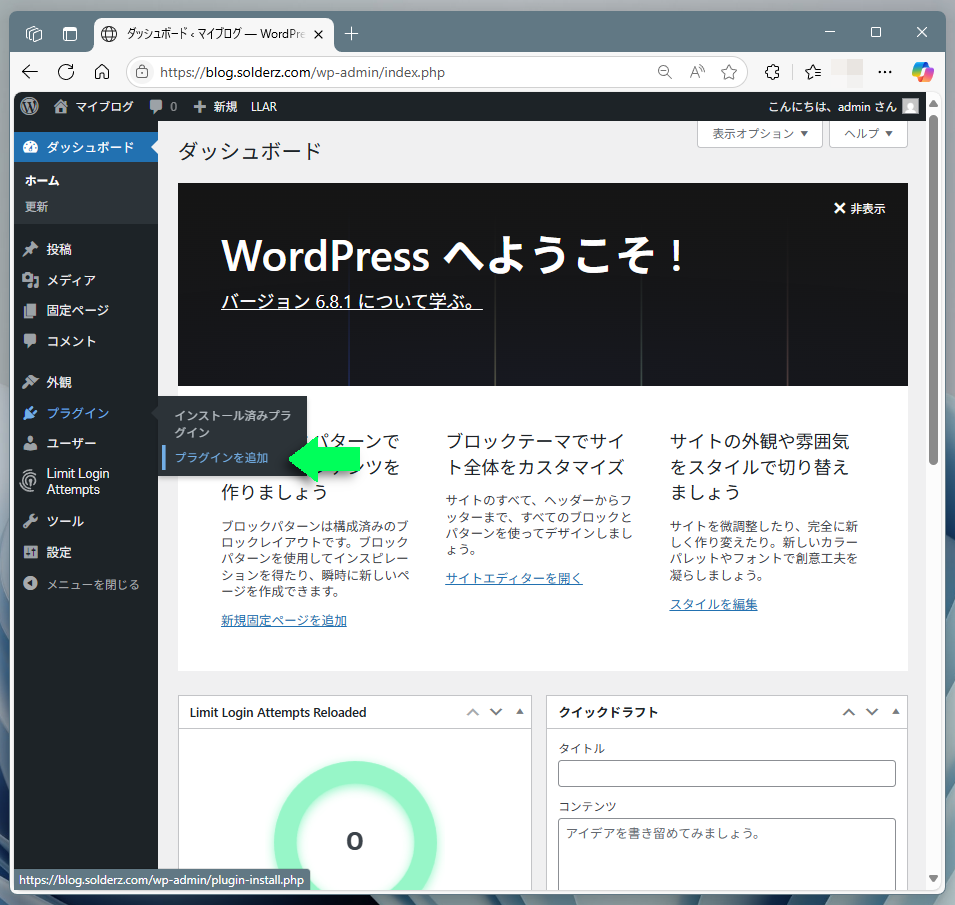Viewport: 955px width, 905px height.
Task: Open the ヘルプ dropdown tab
Action: point(868,133)
